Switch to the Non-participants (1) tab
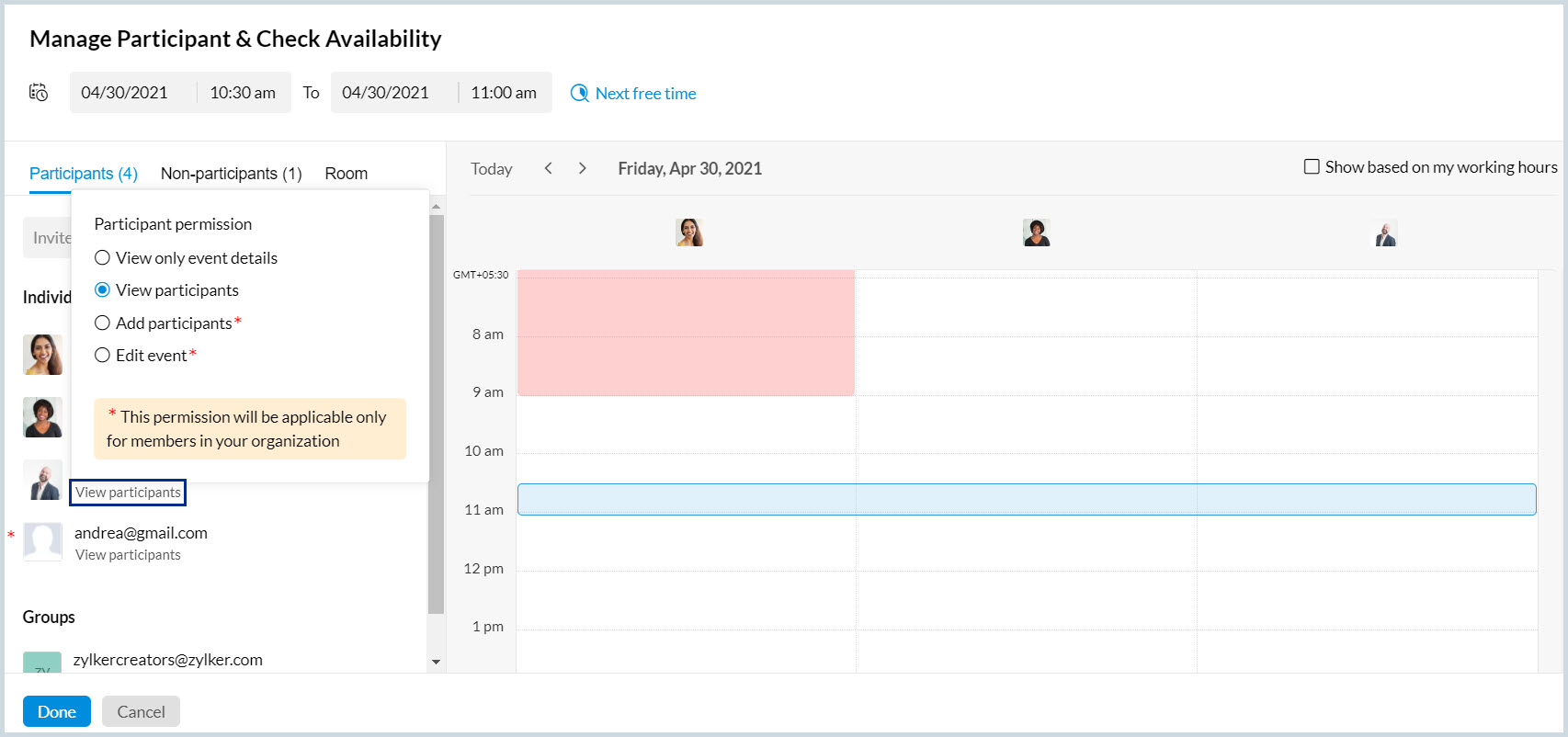The width and height of the screenshot is (1568, 737). point(231,174)
